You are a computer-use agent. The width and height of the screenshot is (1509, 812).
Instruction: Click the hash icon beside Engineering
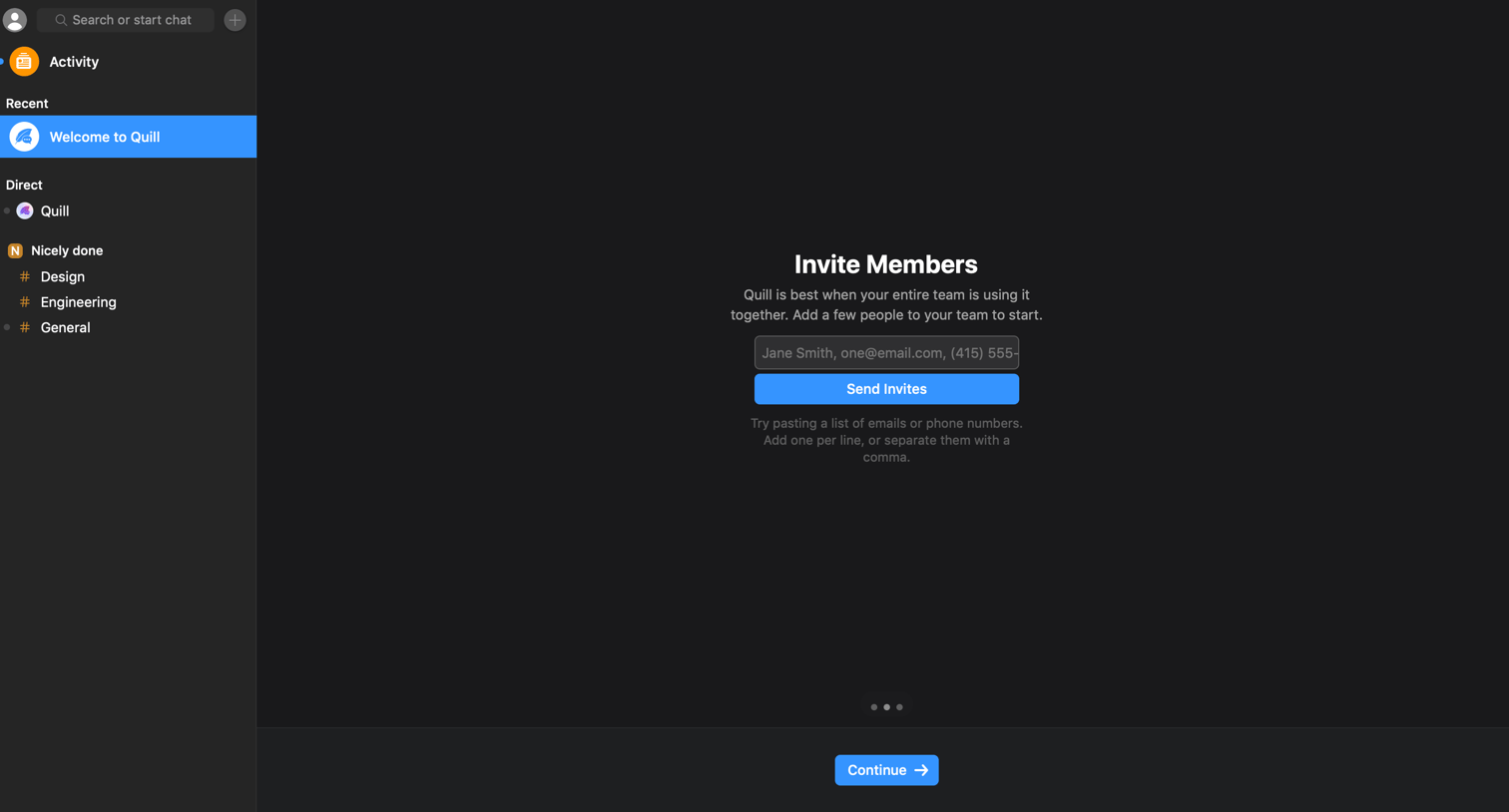click(25, 302)
